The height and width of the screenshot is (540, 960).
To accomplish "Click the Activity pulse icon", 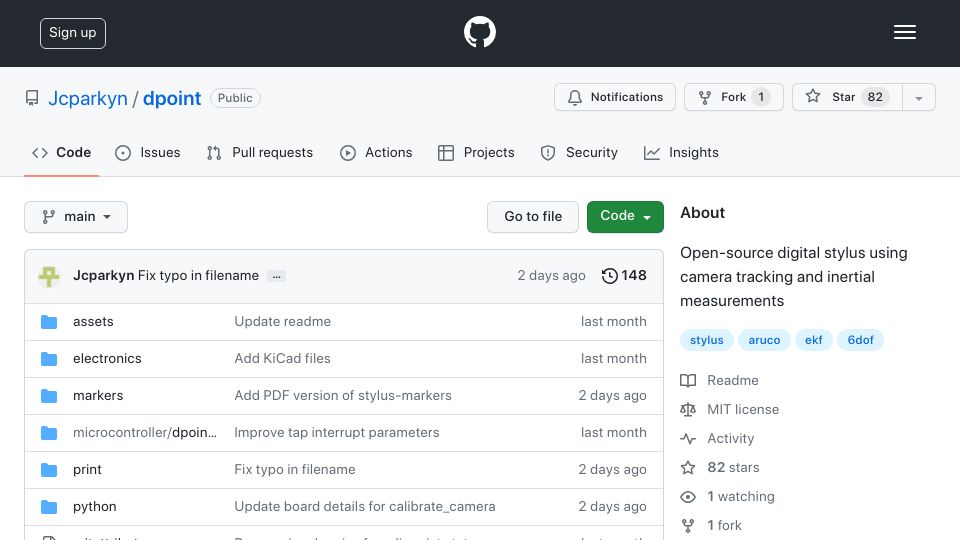I will tap(688, 439).
